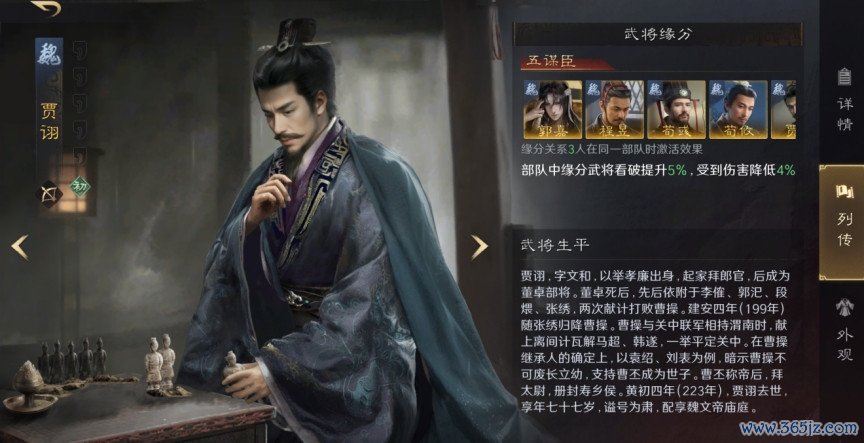Tap the partially visible fifth advisor portrait
Screen dimensions: 864x443
tap(783, 109)
